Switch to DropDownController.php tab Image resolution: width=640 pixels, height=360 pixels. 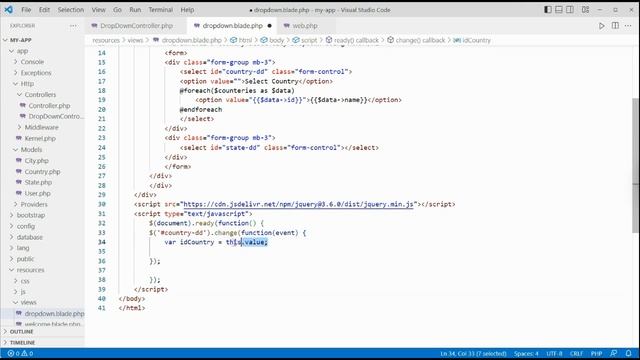pyautogui.click(x=136, y=26)
